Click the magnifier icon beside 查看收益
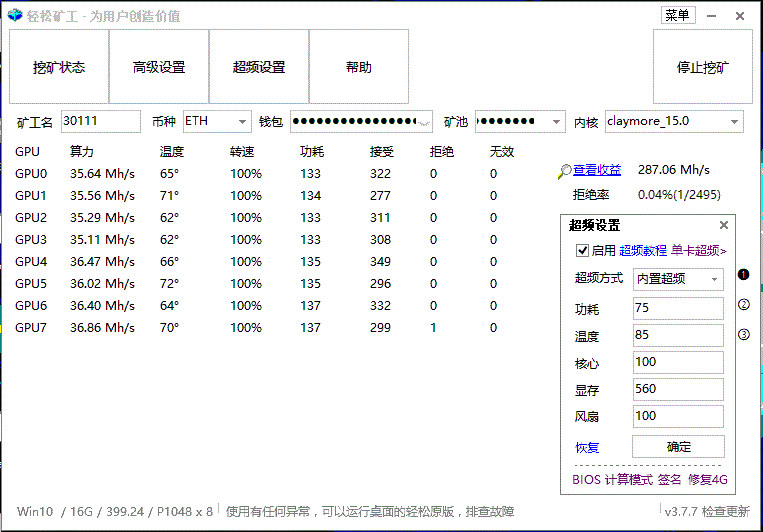 tap(565, 171)
